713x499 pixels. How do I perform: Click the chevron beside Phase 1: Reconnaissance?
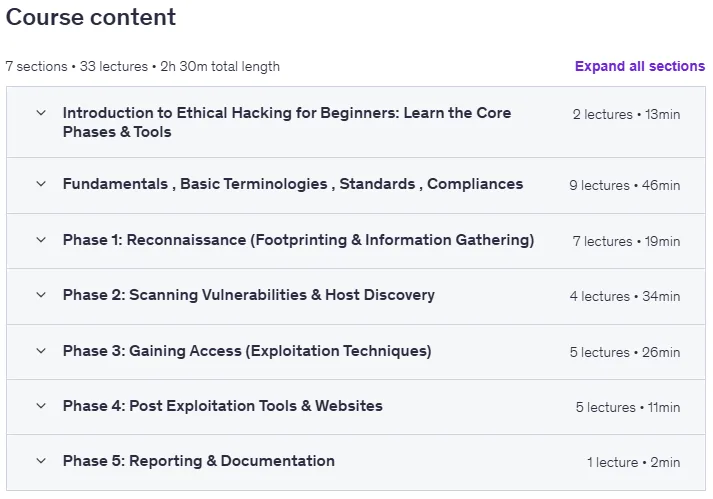41,240
